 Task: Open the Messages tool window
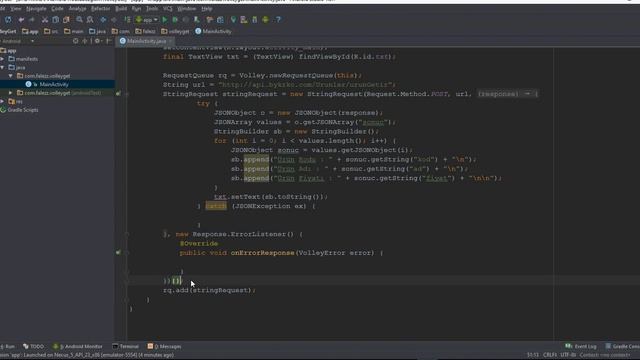tap(164, 347)
